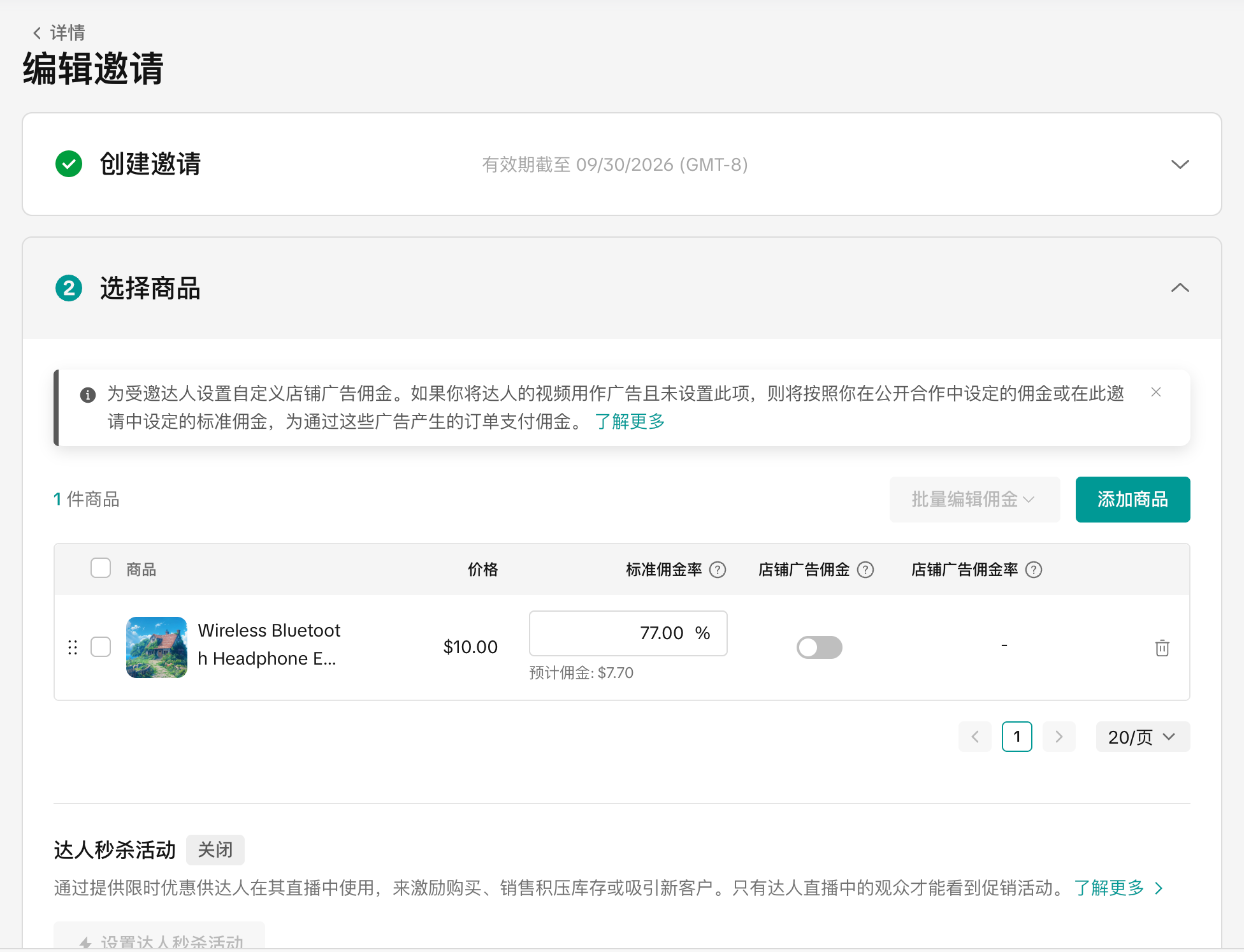The image size is (1244, 952).
Task: Click the 添加商品 button
Action: click(x=1132, y=500)
